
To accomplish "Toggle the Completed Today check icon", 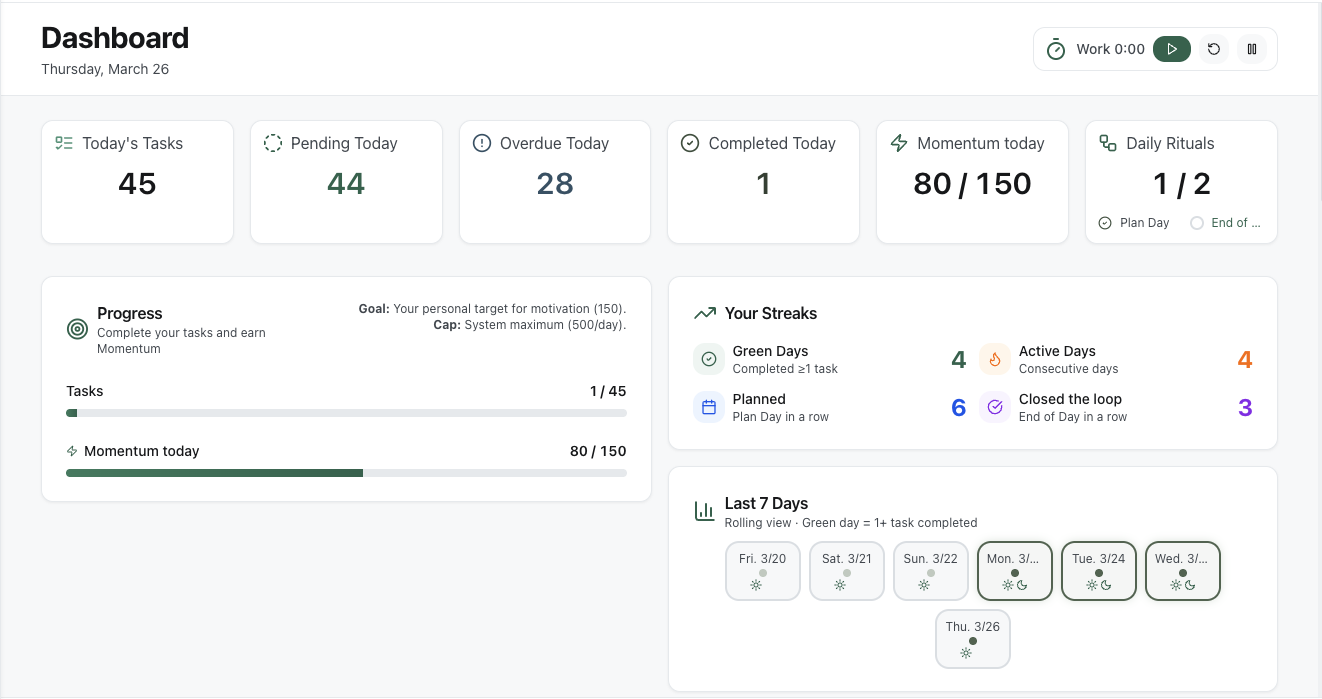I will (690, 143).
